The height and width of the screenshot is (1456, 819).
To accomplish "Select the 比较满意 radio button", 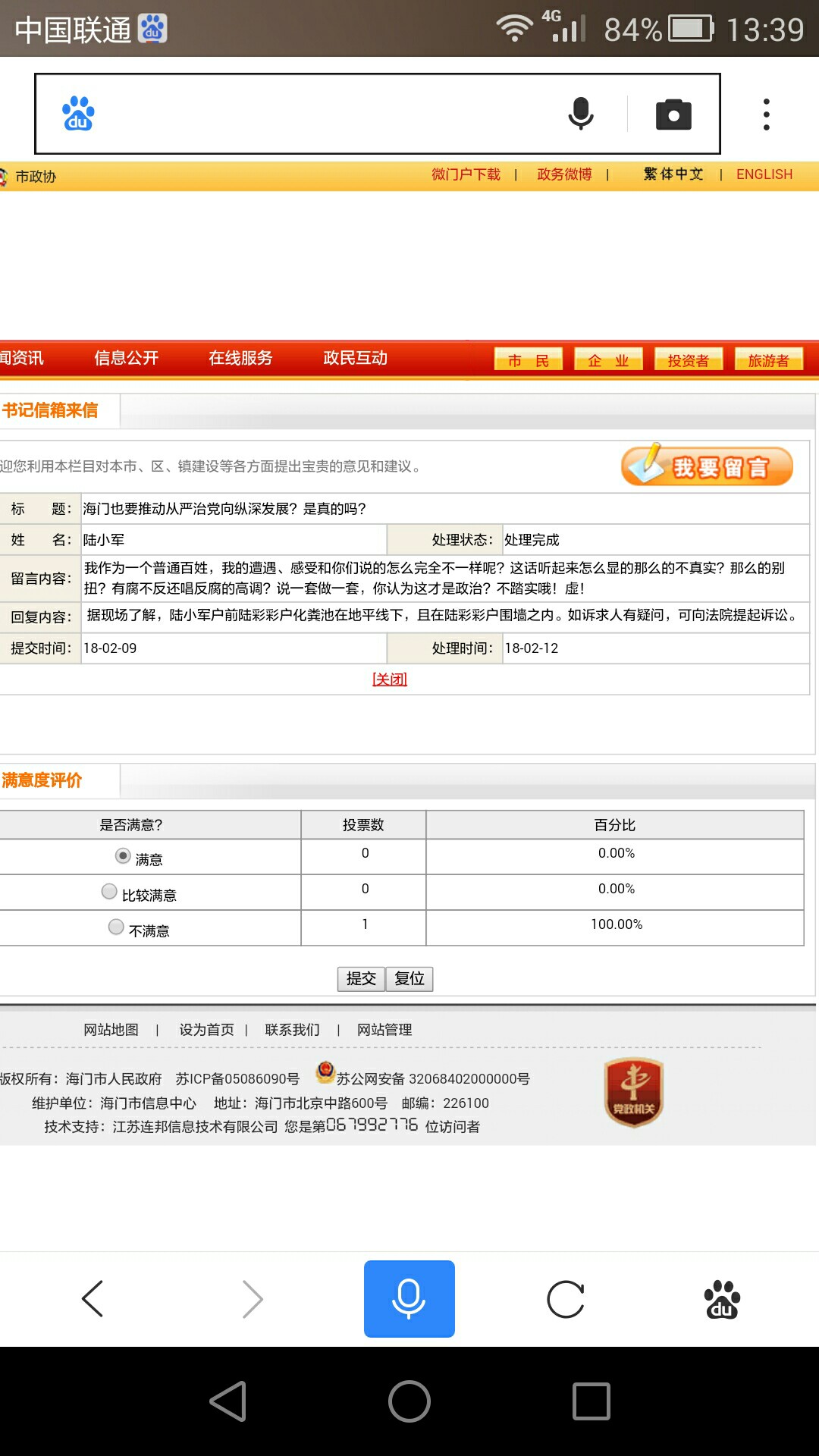I will point(109,892).
